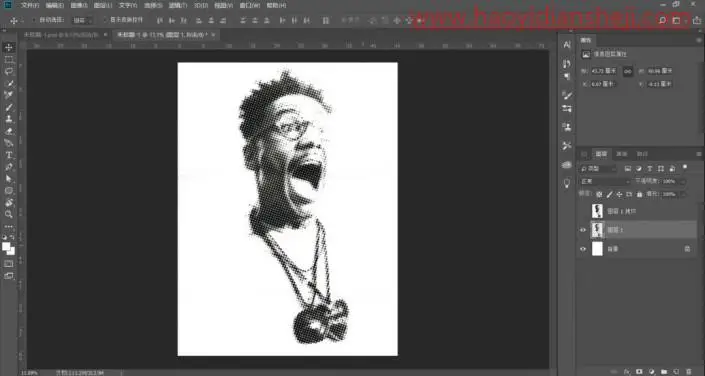This screenshot has width=705, height=376.
Task: Switch to the Channels tab beside Layers
Action: [621, 154]
